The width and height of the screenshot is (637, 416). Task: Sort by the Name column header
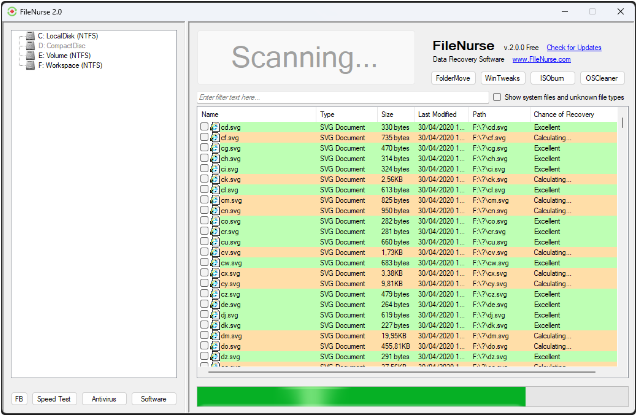(257, 115)
